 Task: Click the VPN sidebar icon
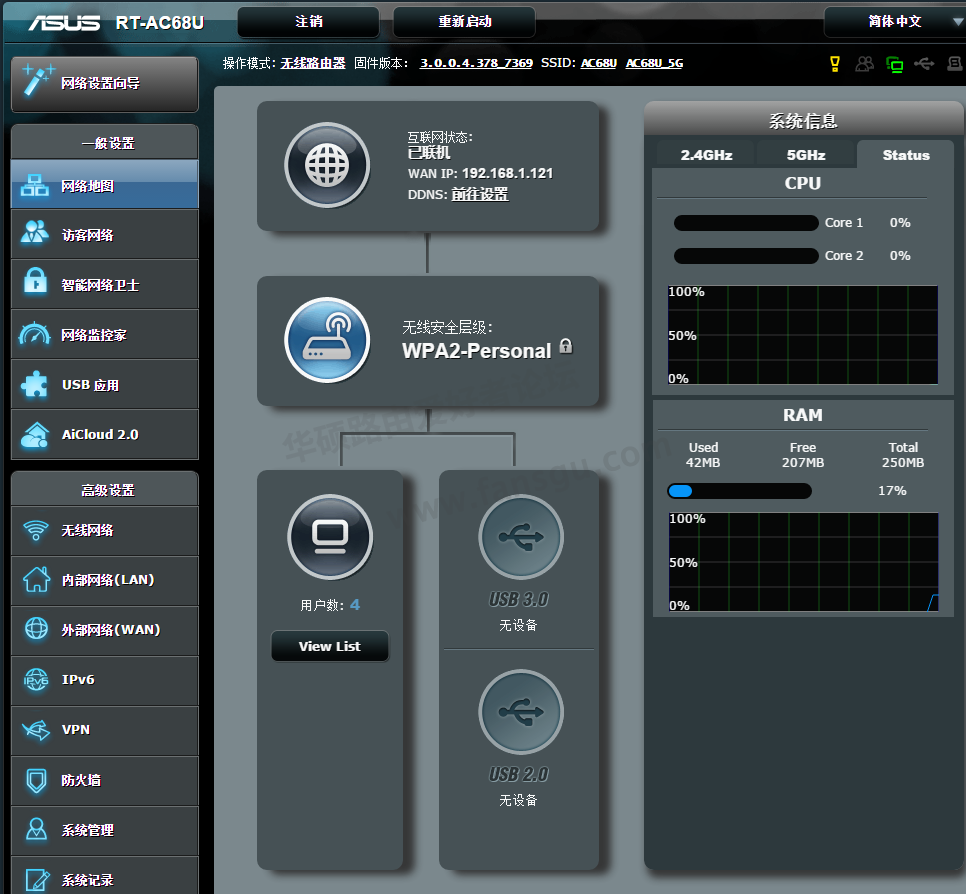tap(36, 729)
